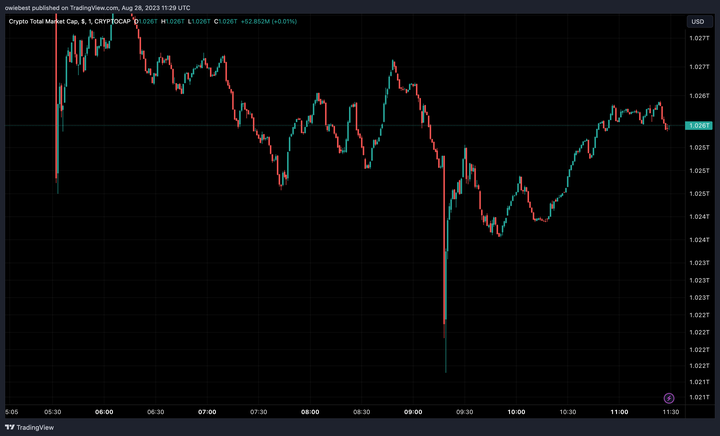Click the Low value L1.026T in legend
The width and height of the screenshot is (720, 436).
point(198,22)
